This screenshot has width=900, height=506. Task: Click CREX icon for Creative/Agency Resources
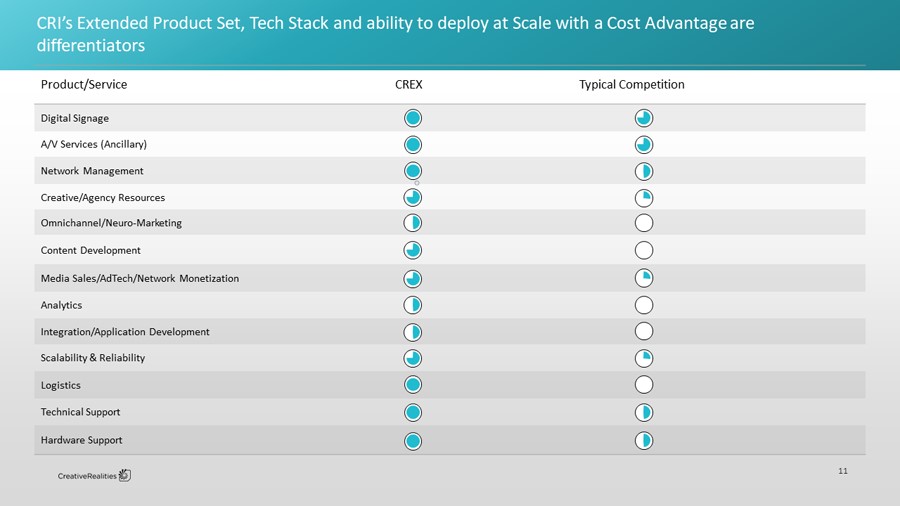click(413, 197)
